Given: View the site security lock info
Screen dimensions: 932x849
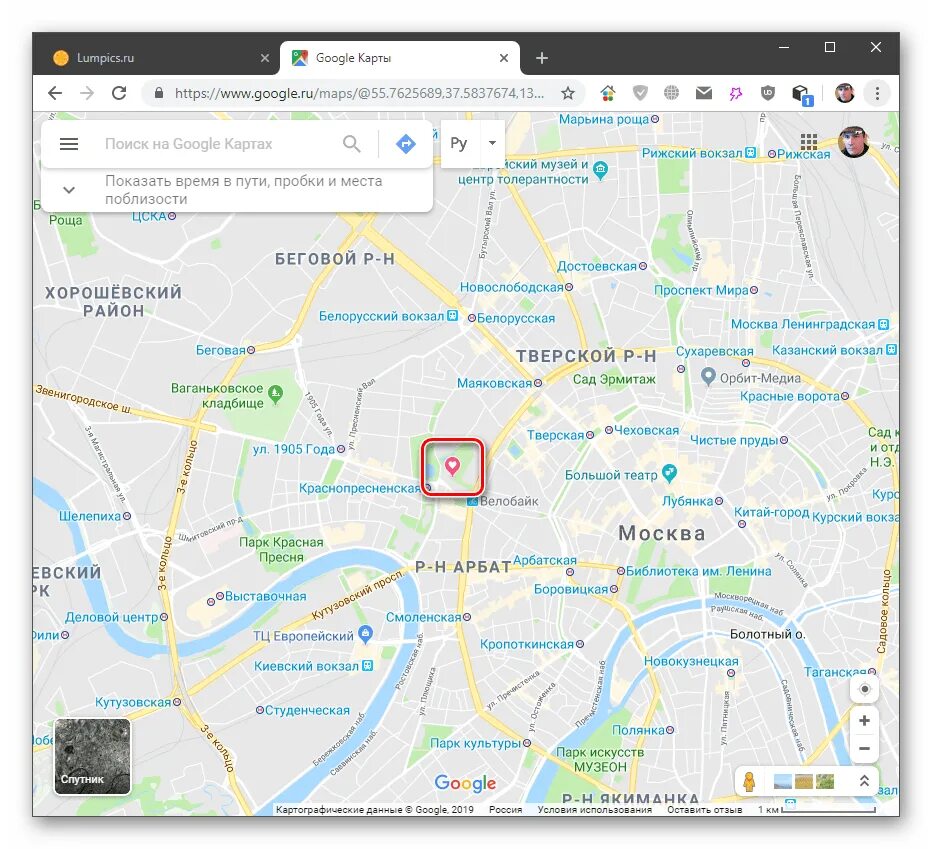Looking at the screenshot, I should pos(158,93).
